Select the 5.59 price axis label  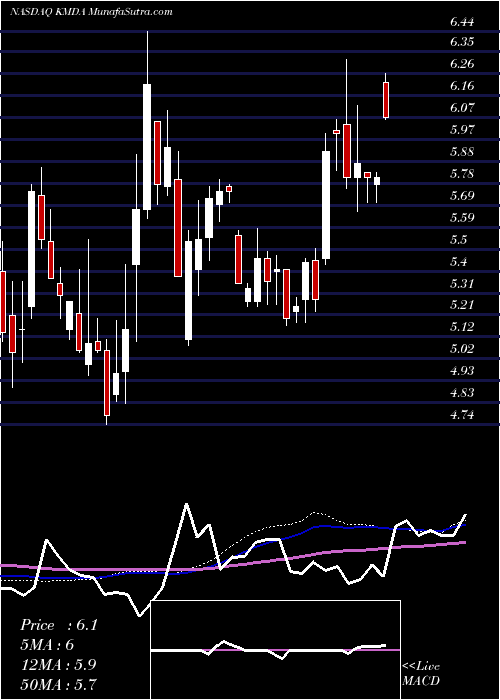tap(462, 217)
